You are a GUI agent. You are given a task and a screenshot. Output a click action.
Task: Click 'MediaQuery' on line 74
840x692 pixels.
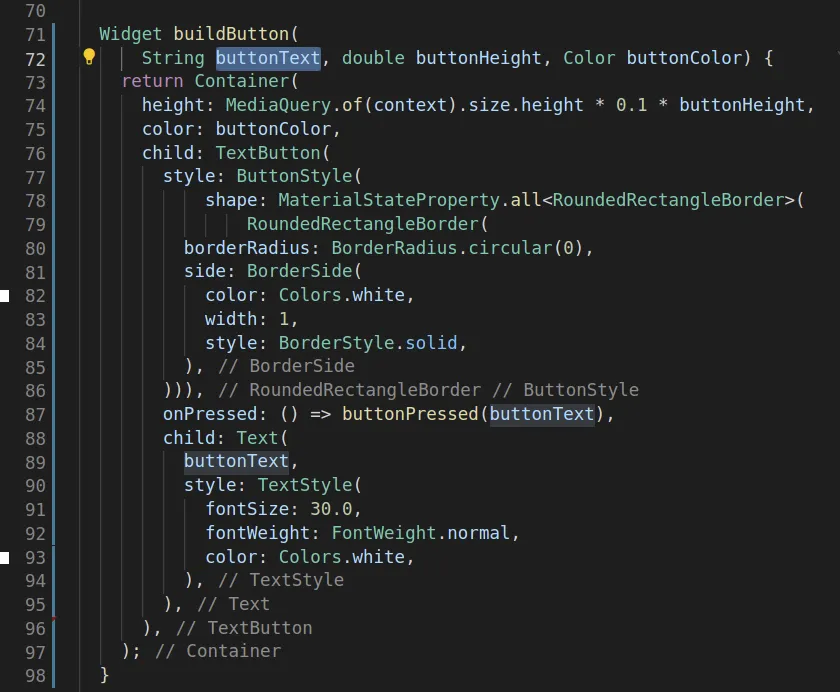pos(278,105)
